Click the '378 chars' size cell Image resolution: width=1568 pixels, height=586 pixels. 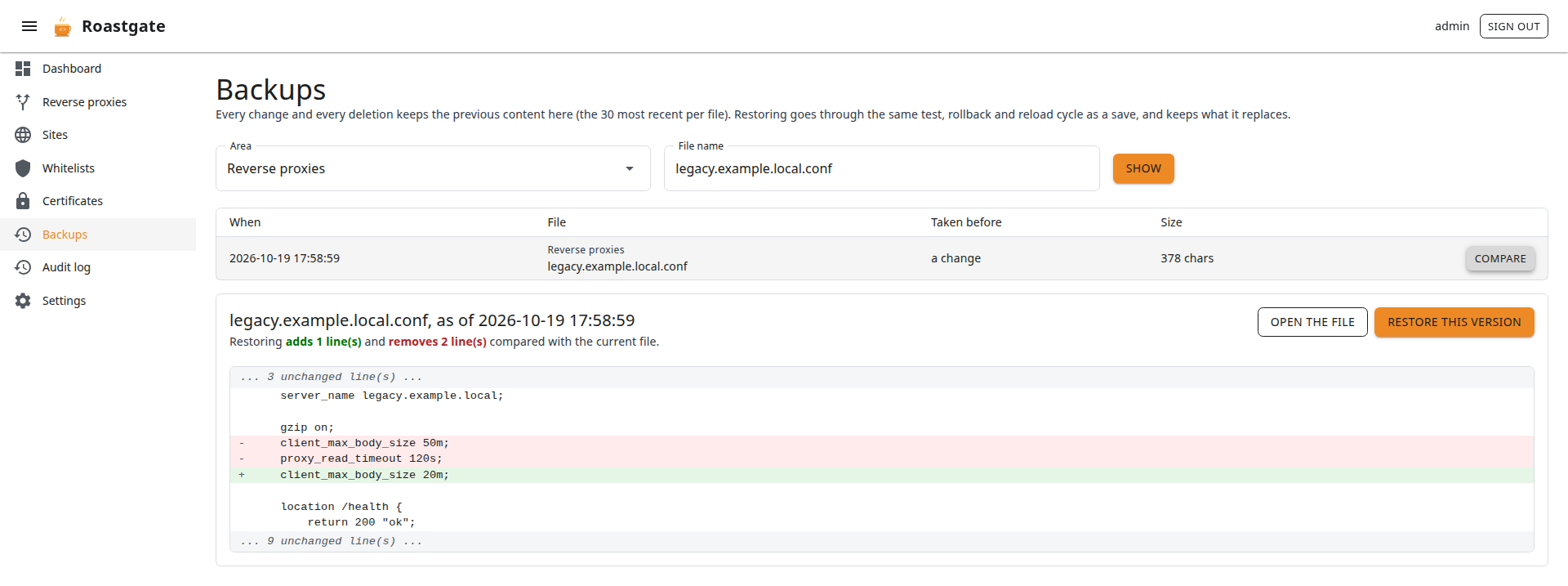[1187, 258]
